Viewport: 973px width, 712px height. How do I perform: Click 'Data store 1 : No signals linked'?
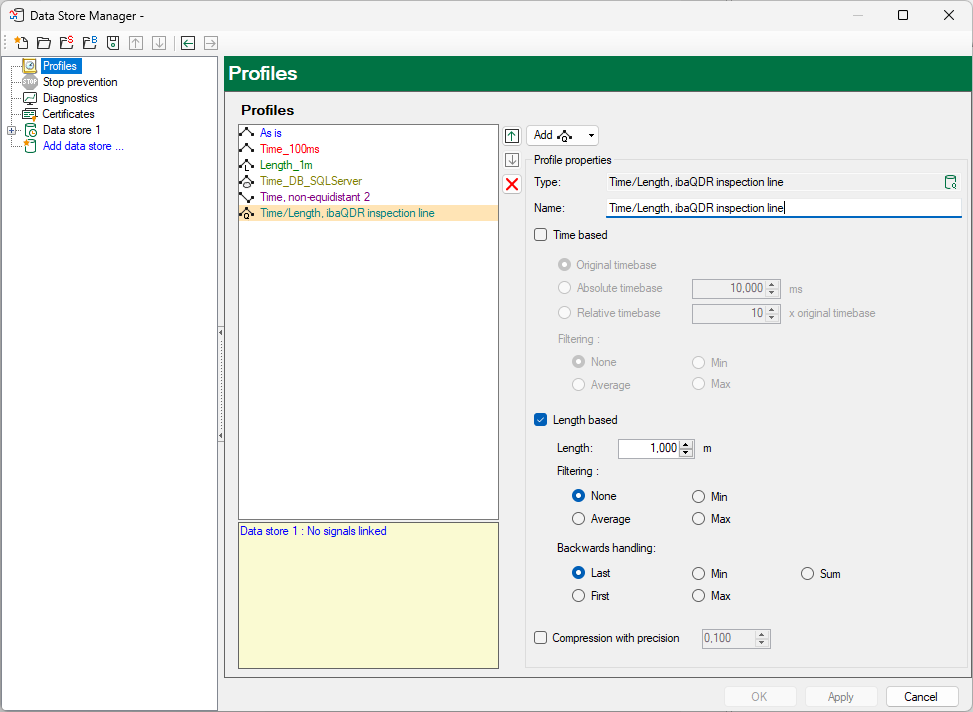coord(313,531)
